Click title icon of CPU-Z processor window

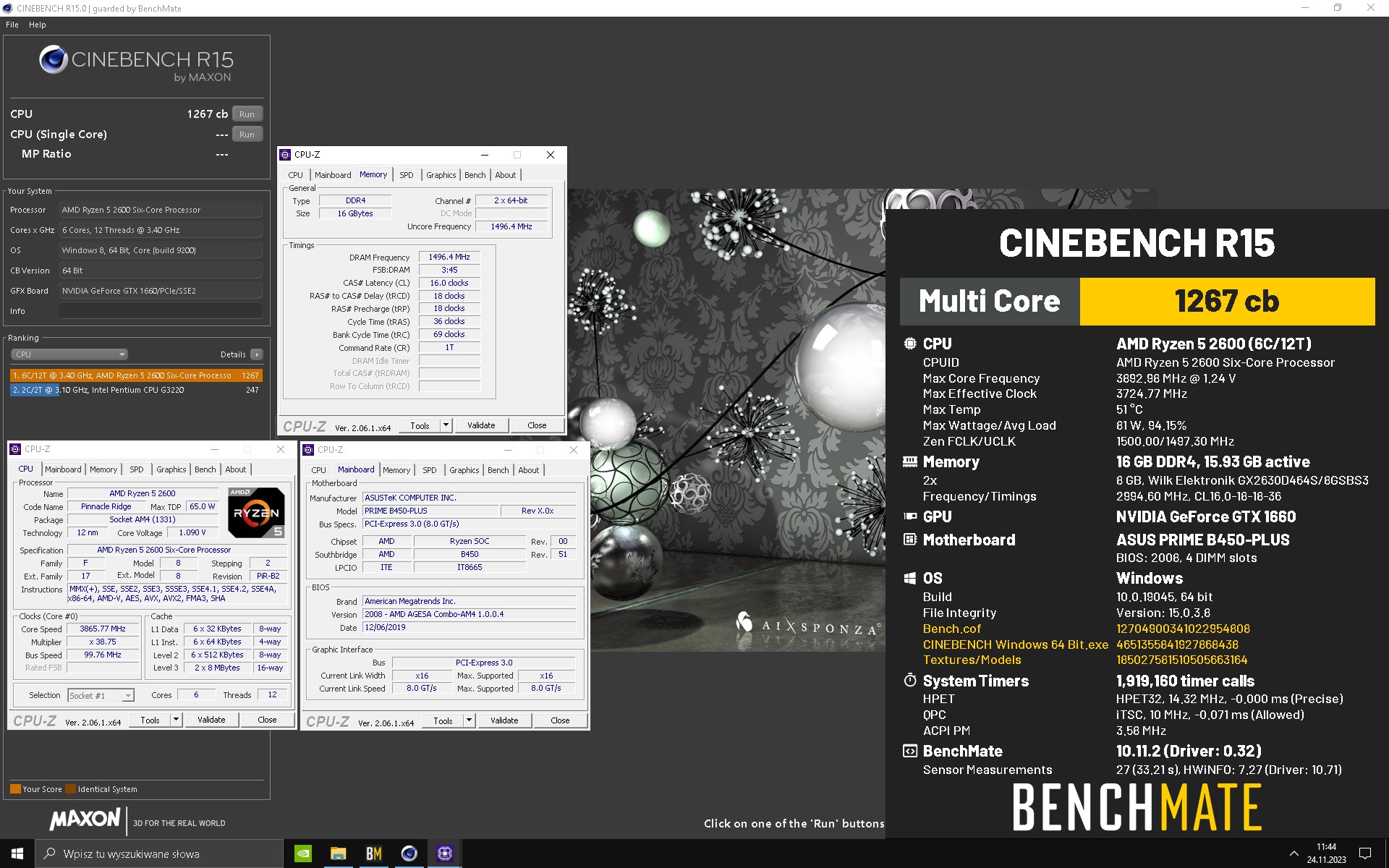16,449
